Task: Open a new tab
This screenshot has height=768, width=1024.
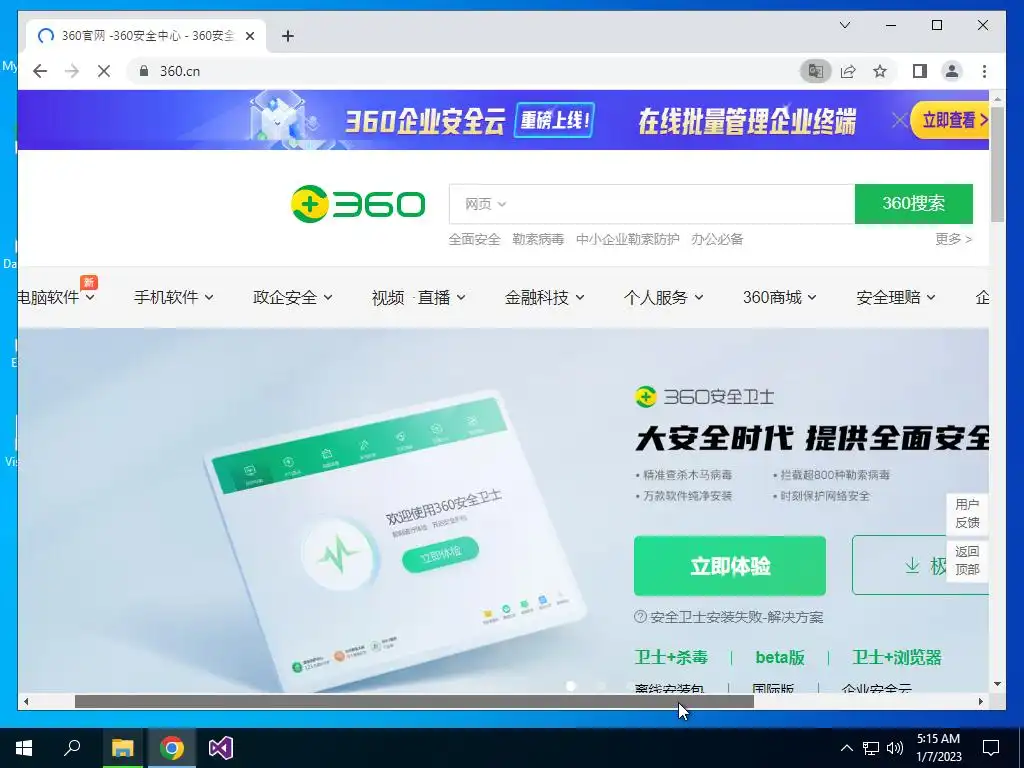Action: coord(288,36)
